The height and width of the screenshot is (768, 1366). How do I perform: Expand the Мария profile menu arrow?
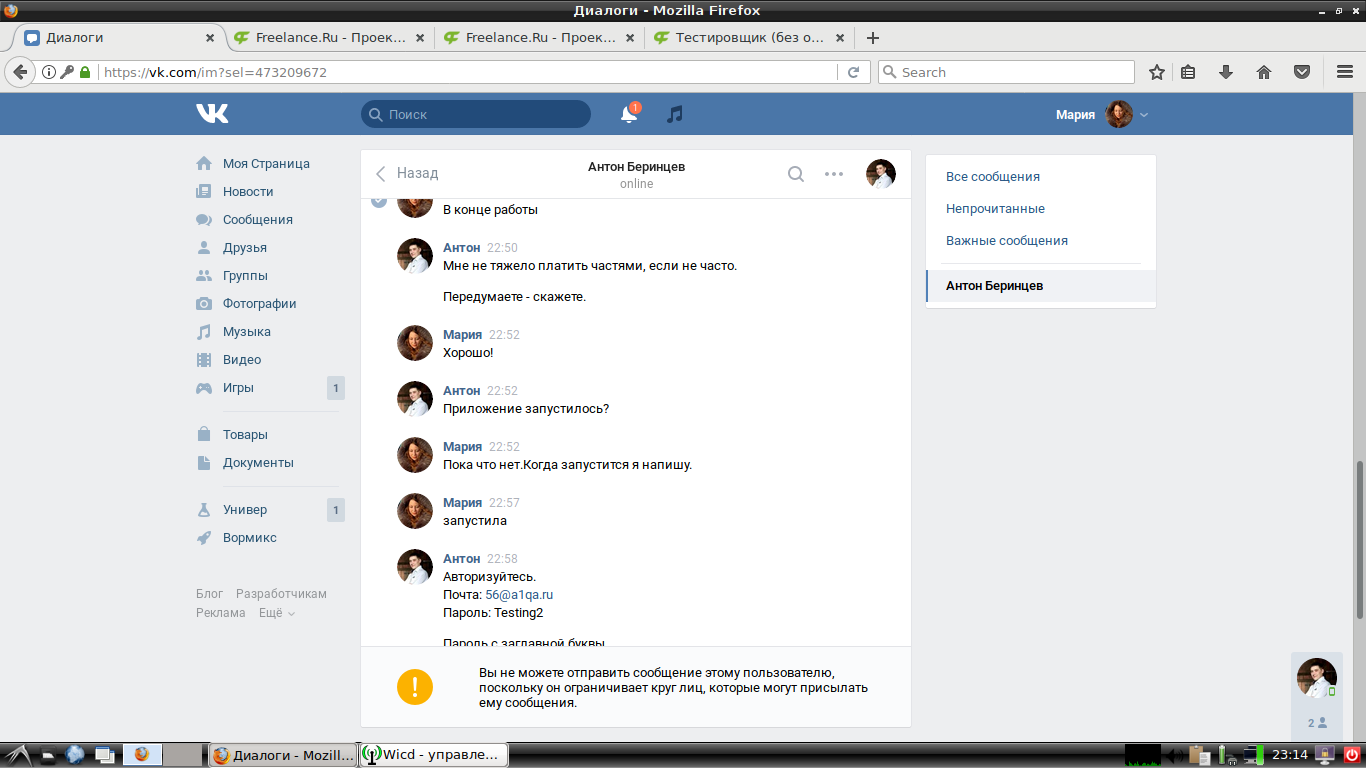[x=1144, y=115]
